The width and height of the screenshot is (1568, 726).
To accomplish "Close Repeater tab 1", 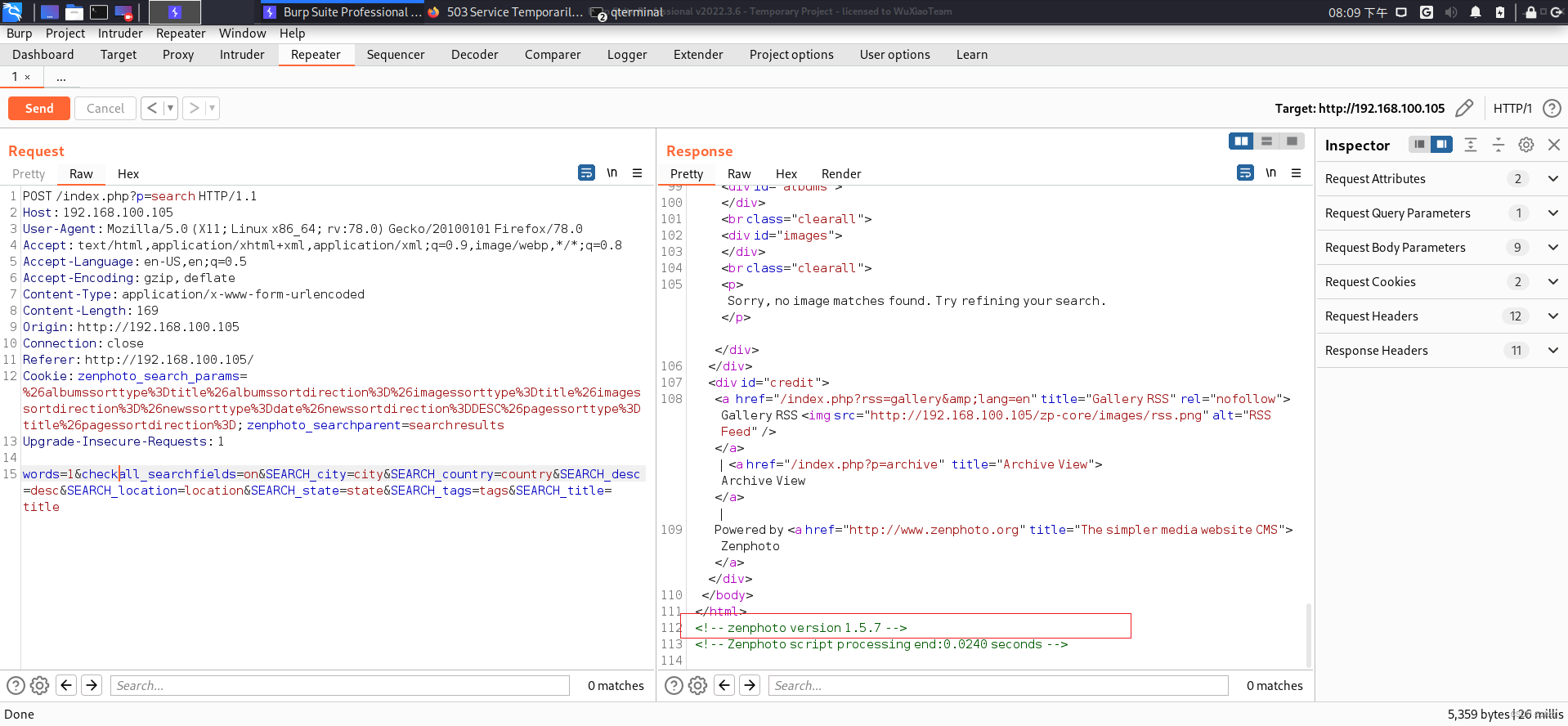I will click(x=27, y=77).
